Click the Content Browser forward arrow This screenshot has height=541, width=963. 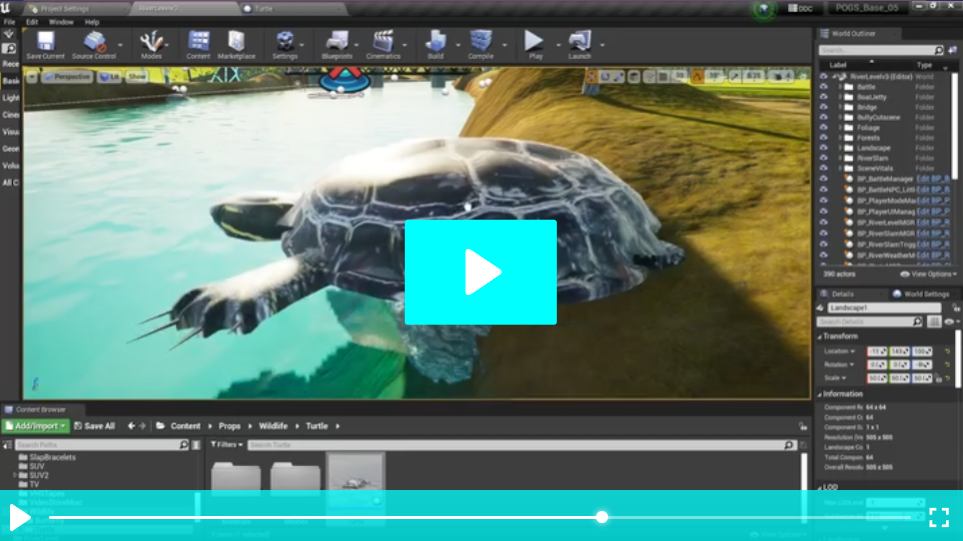coord(142,426)
